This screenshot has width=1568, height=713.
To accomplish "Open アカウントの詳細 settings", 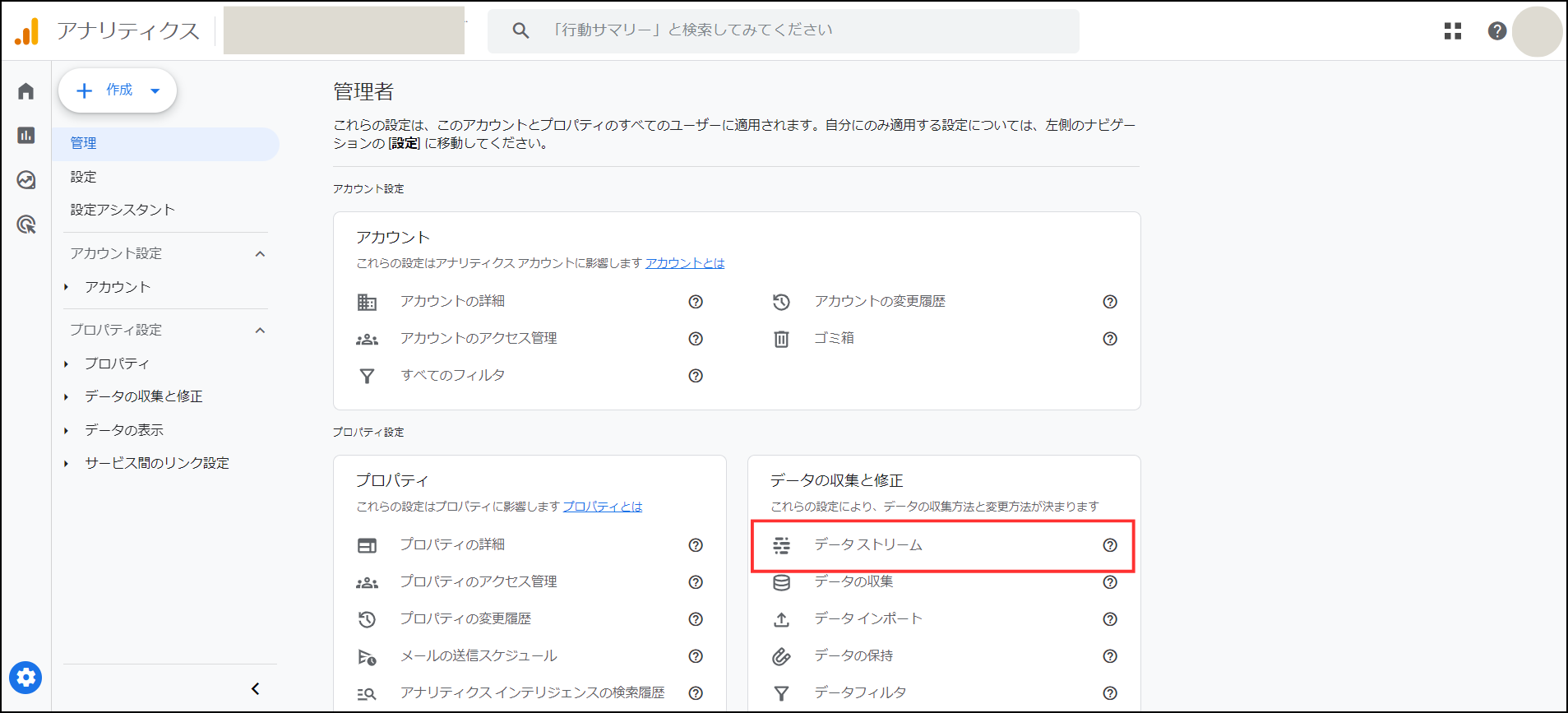I will point(452,302).
